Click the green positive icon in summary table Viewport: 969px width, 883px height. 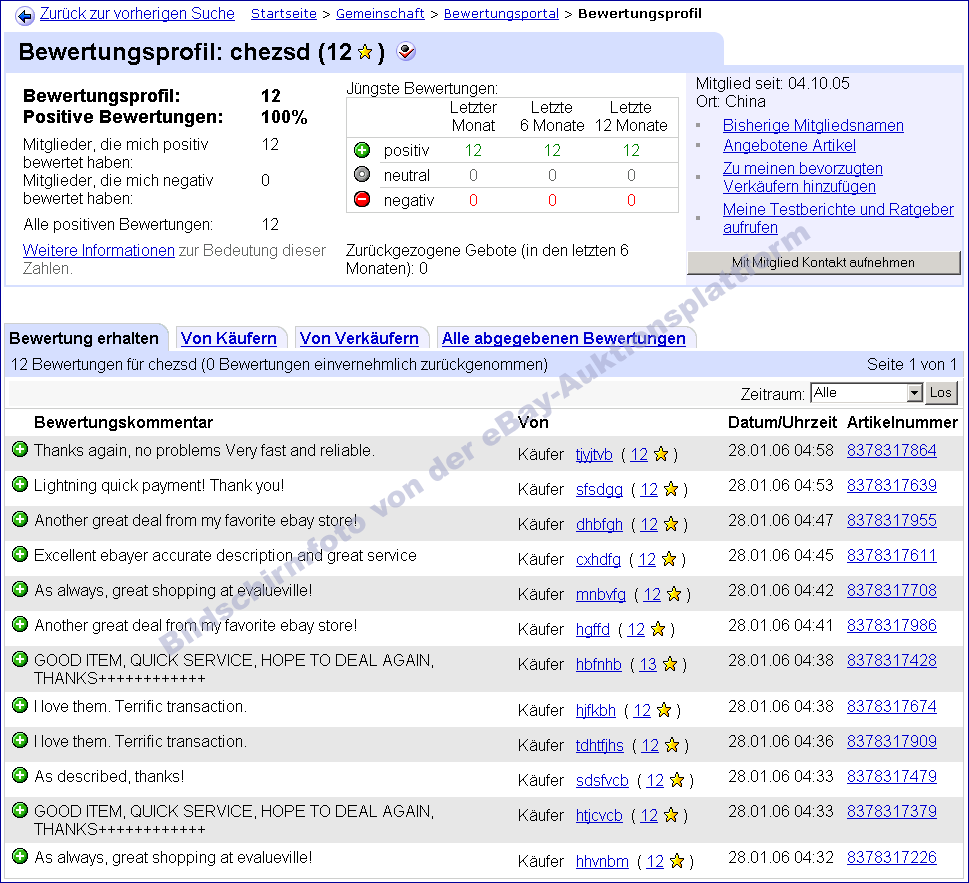coord(362,150)
